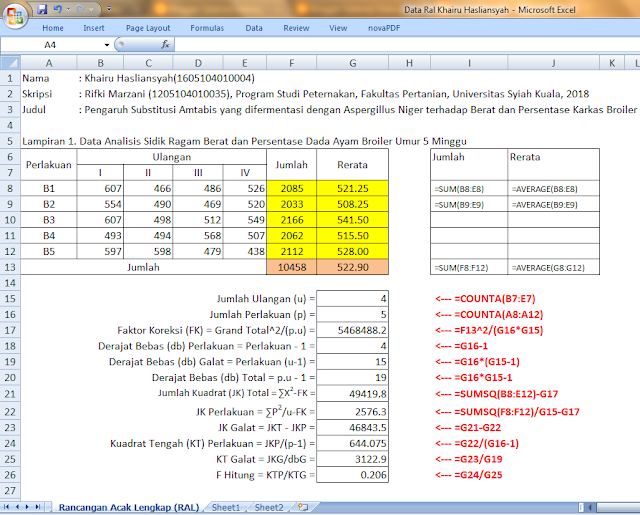Select B5 row value 598
The image size is (640, 515).
pyautogui.click(x=148, y=251)
